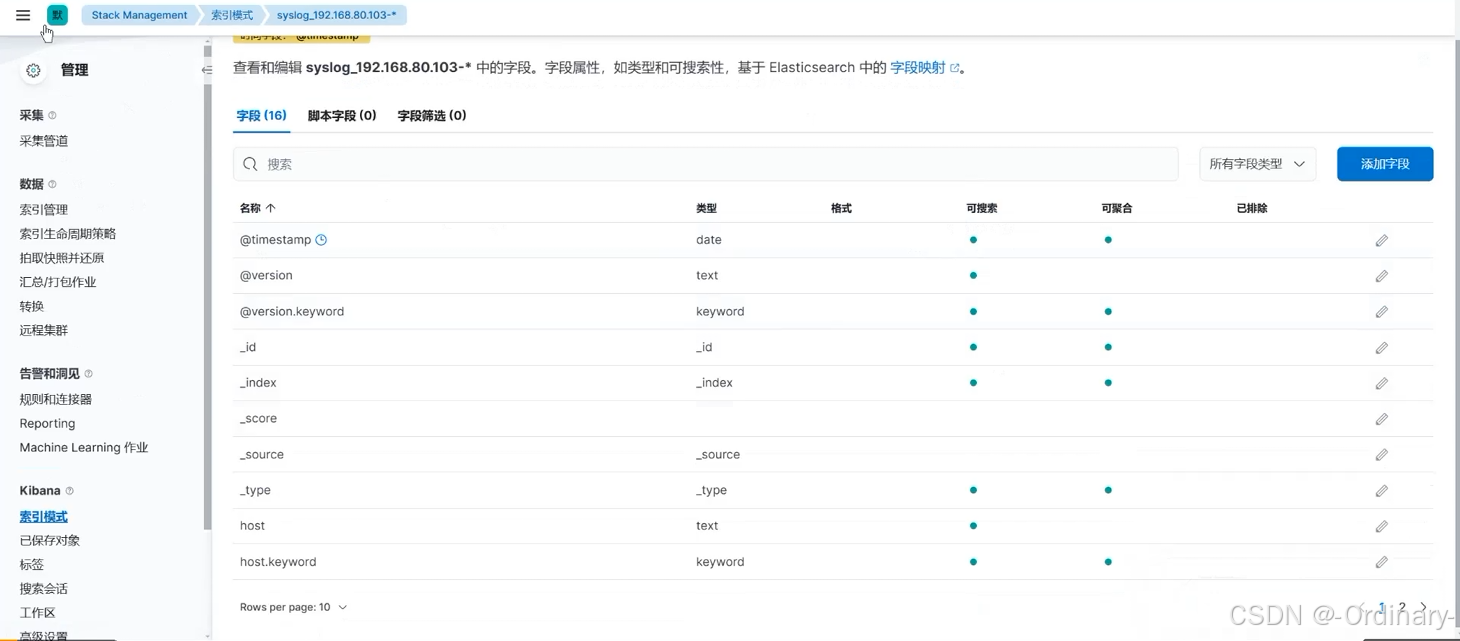
Task: Click the help icon next to 采集
Action: coord(53,115)
